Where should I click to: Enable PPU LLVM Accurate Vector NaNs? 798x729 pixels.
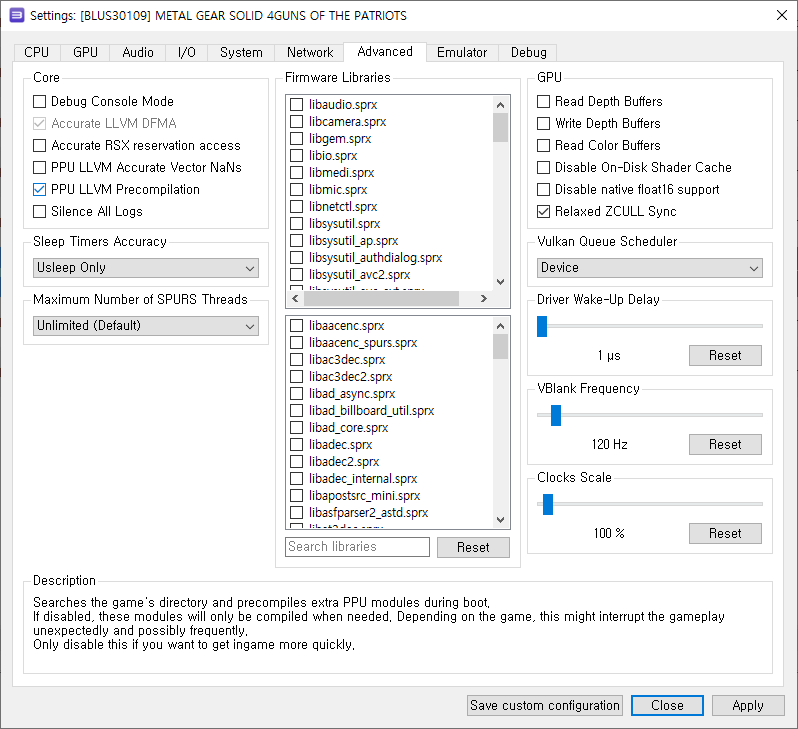tap(137, 167)
